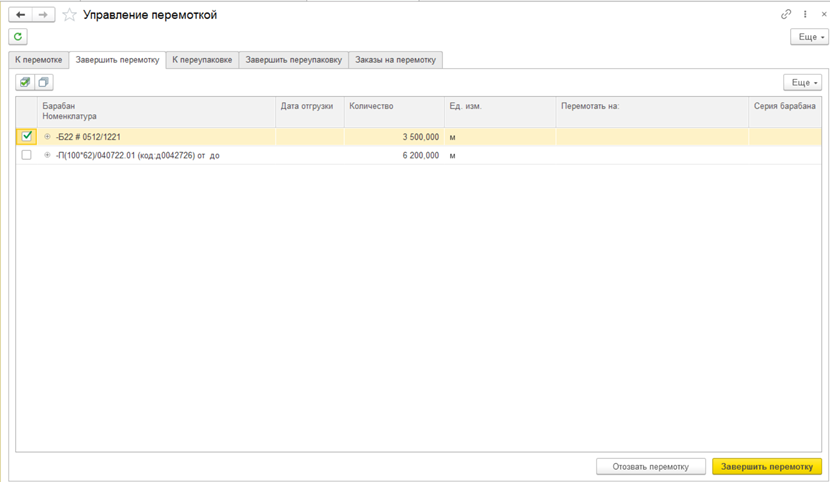Select the 3 500,000 quantity cell
Viewport: 830px width, 482px height.
pos(394,137)
